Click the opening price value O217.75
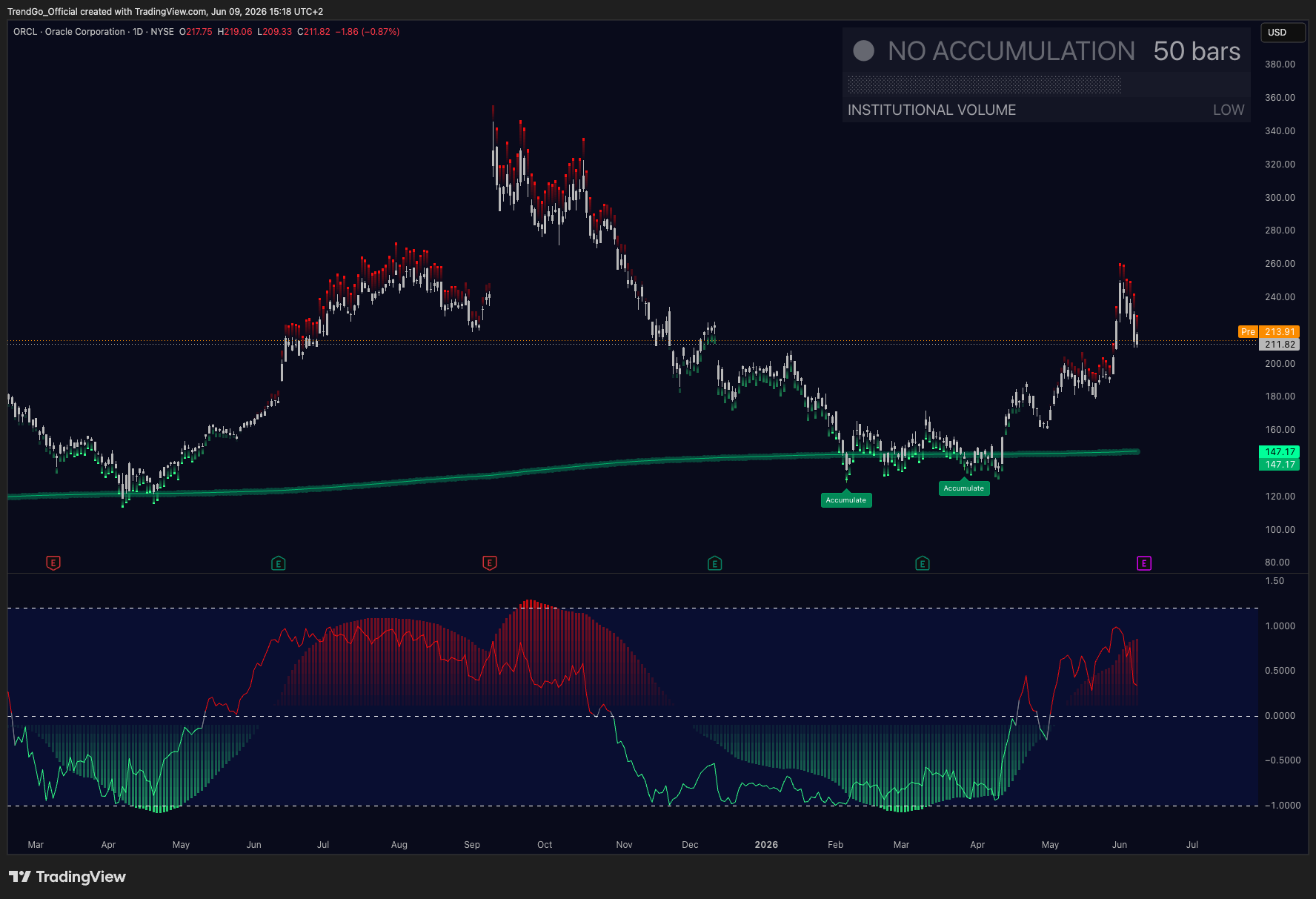1316x899 pixels. pos(196,32)
